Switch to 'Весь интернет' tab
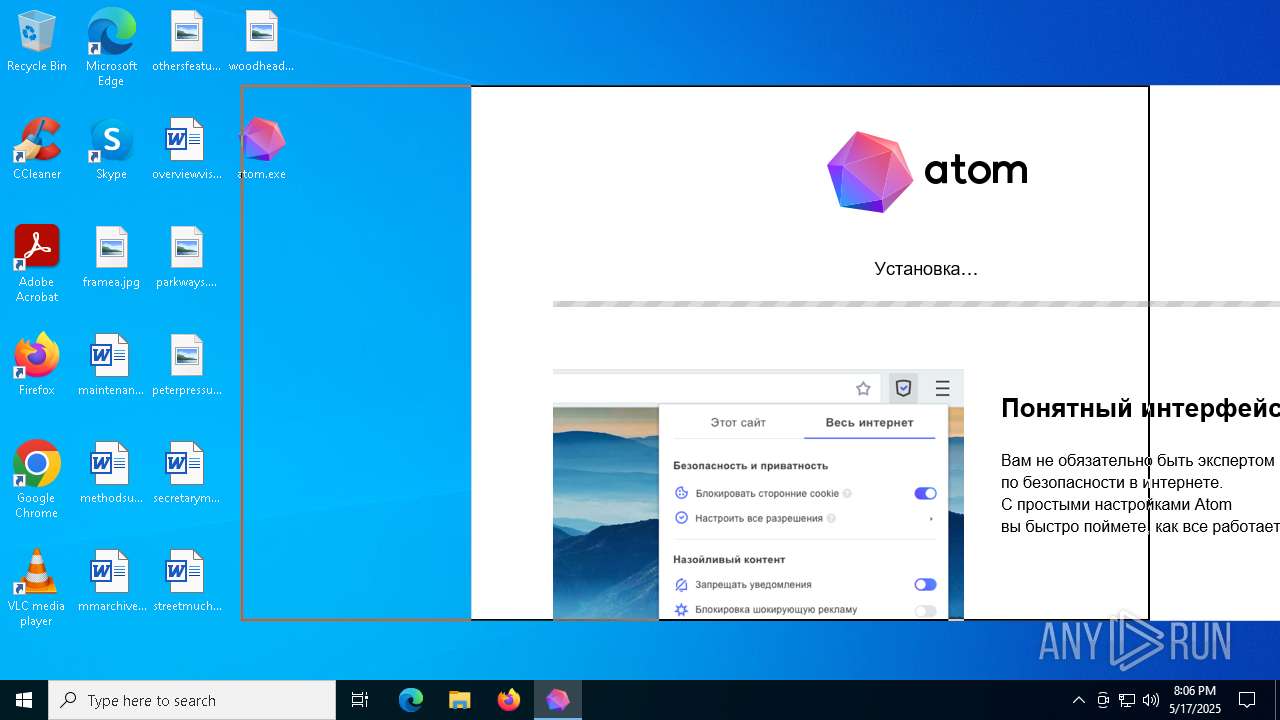This screenshot has width=1280, height=720. pos(869,422)
